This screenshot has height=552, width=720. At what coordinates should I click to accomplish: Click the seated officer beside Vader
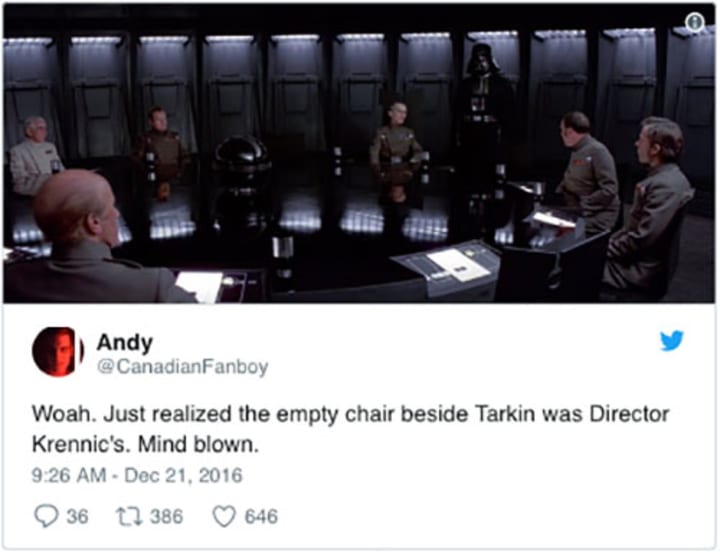click(x=396, y=152)
